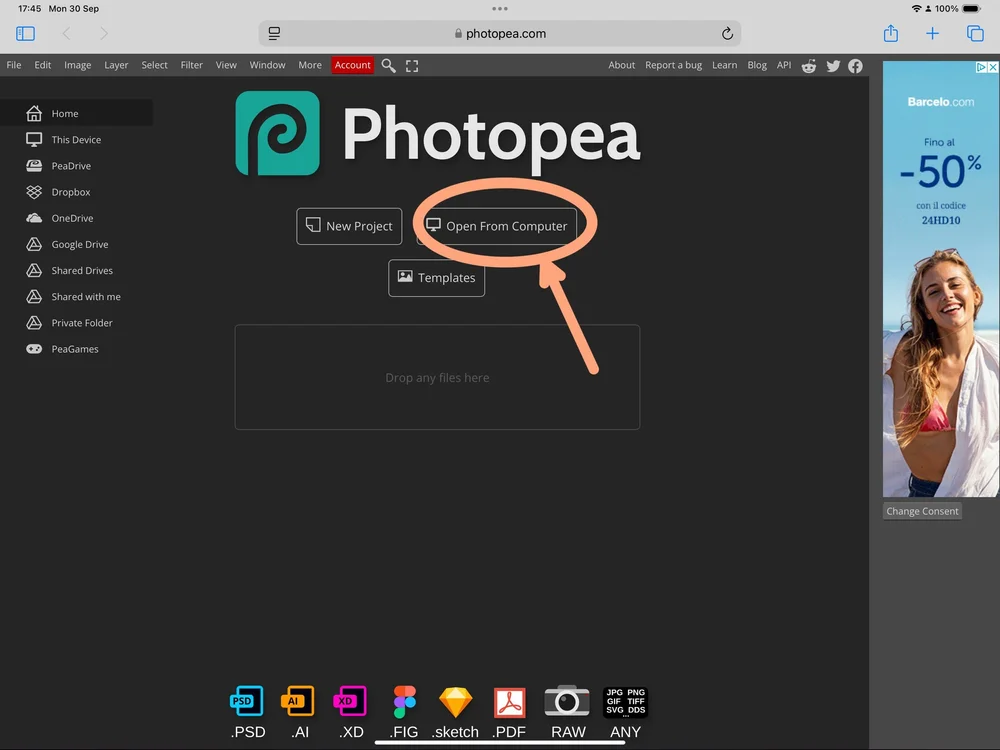Open the Window menu
This screenshot has height=750, width=1000.
(x=267, y=65)
